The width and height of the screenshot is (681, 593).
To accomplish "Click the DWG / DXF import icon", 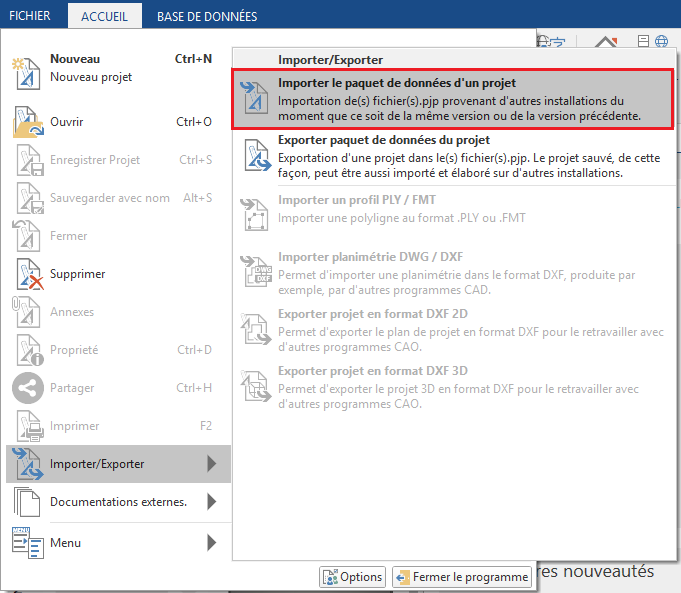I will [x=256, y=271].
